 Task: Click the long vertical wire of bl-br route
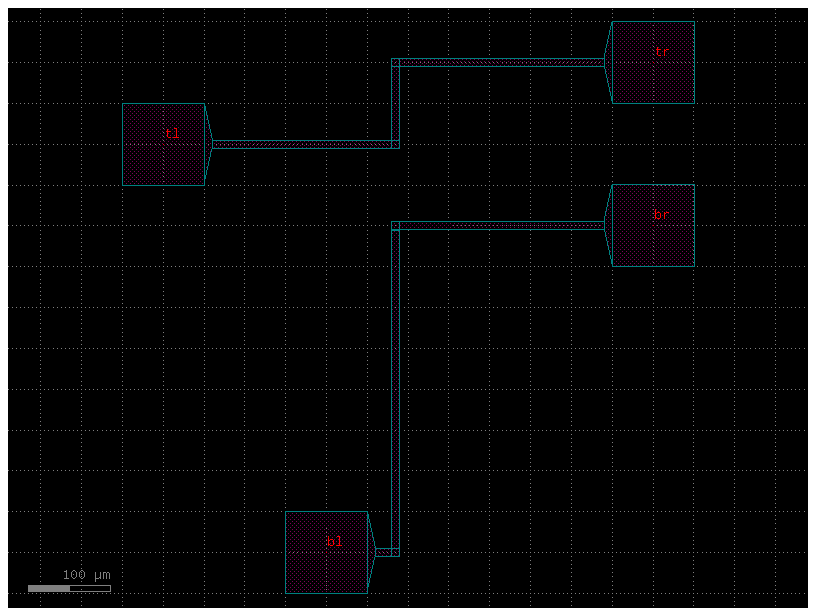395,390
